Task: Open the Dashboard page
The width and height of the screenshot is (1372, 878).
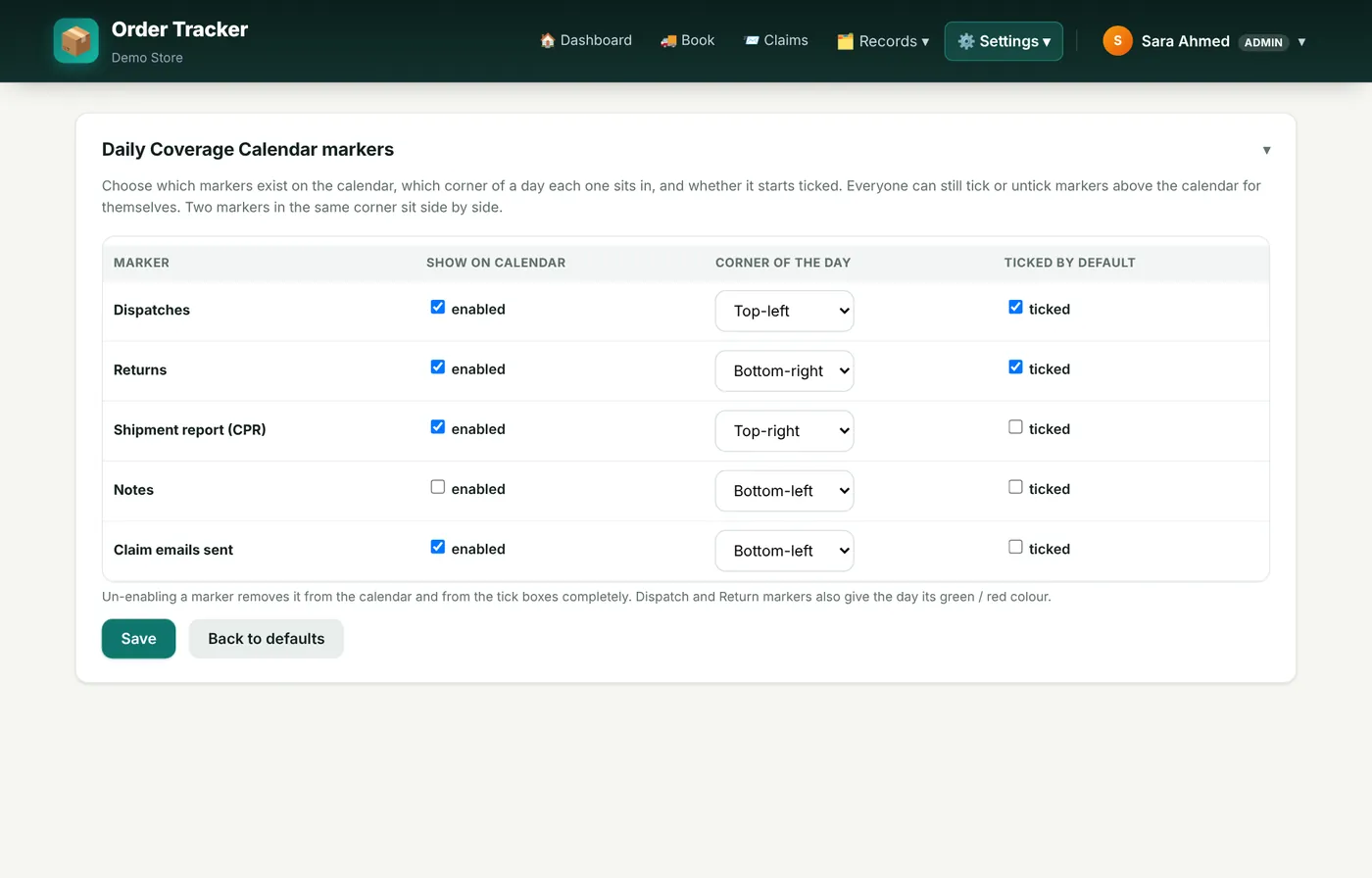Action: tap(586, 40)
